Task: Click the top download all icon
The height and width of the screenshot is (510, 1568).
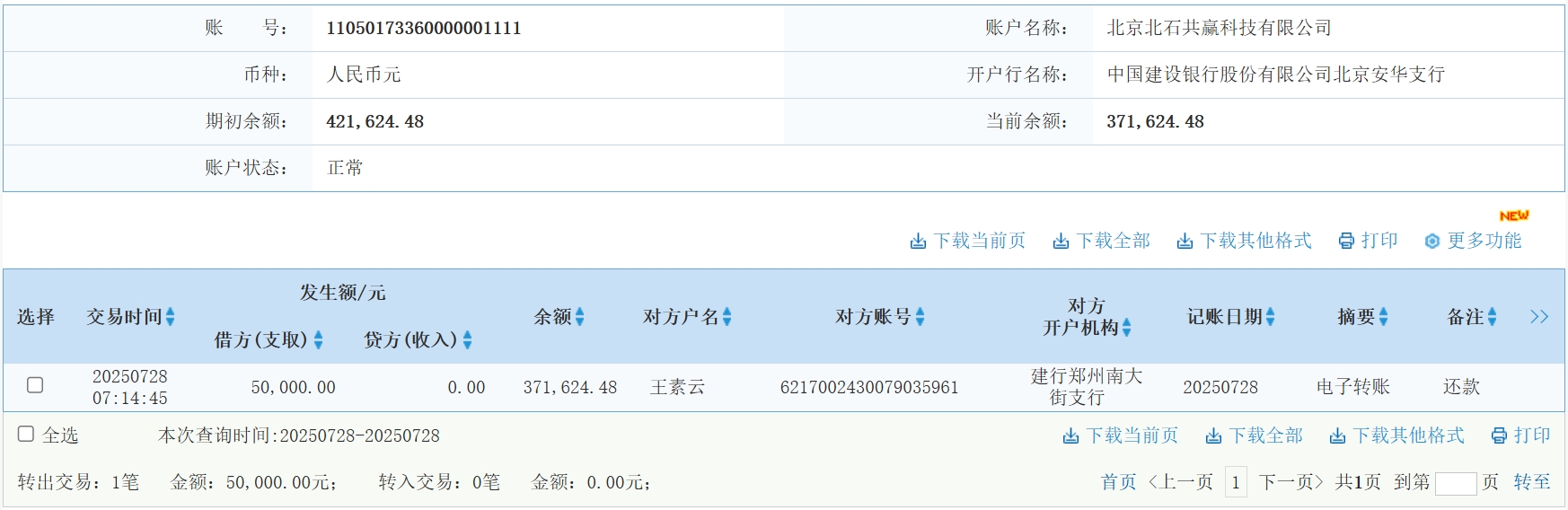Action: click(1061, 242)
